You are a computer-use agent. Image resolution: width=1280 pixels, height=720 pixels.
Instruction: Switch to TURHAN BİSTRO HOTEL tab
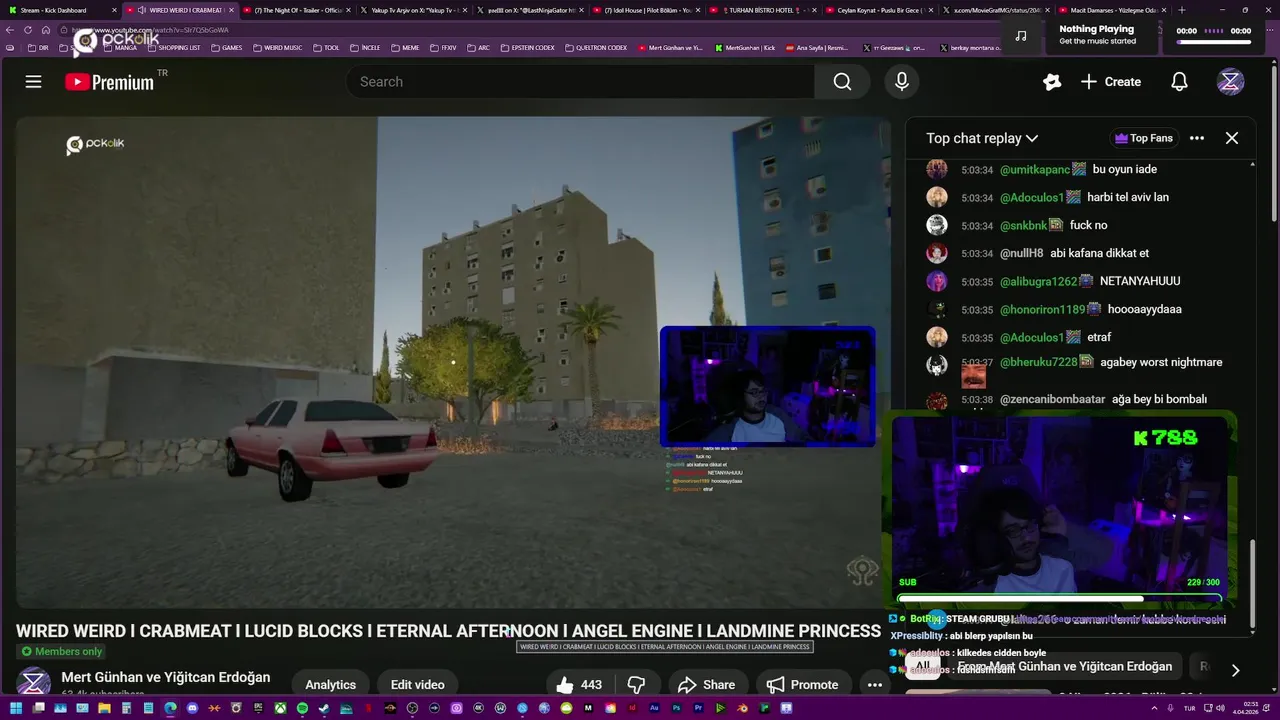coord(762,10)
